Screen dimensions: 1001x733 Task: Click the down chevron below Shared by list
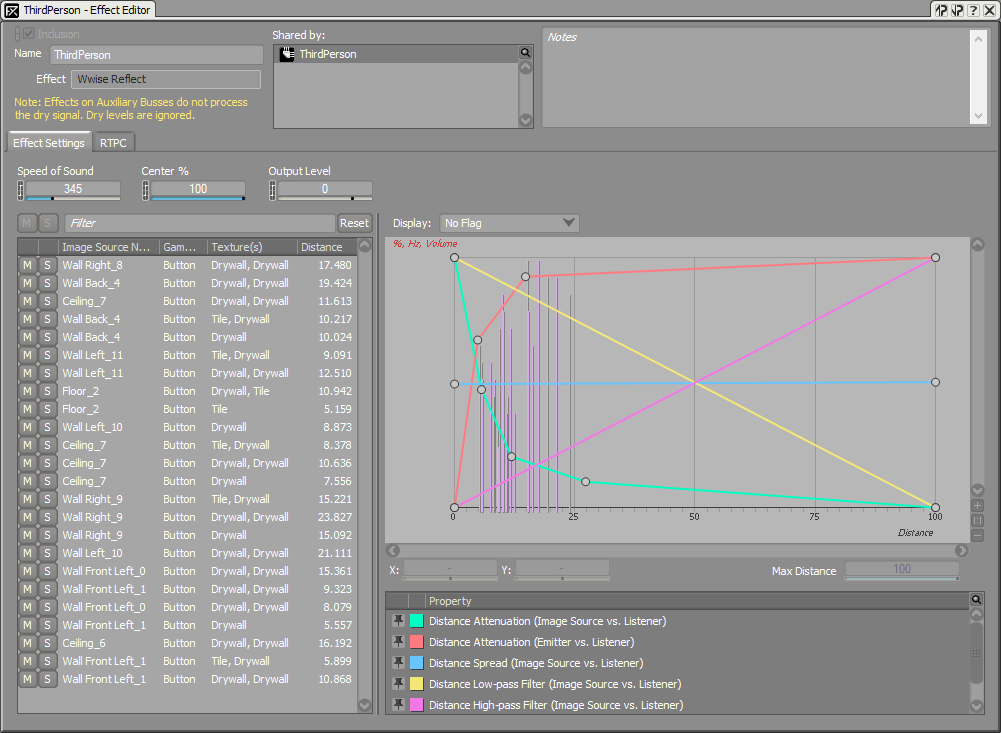click(x=523, y=120)
